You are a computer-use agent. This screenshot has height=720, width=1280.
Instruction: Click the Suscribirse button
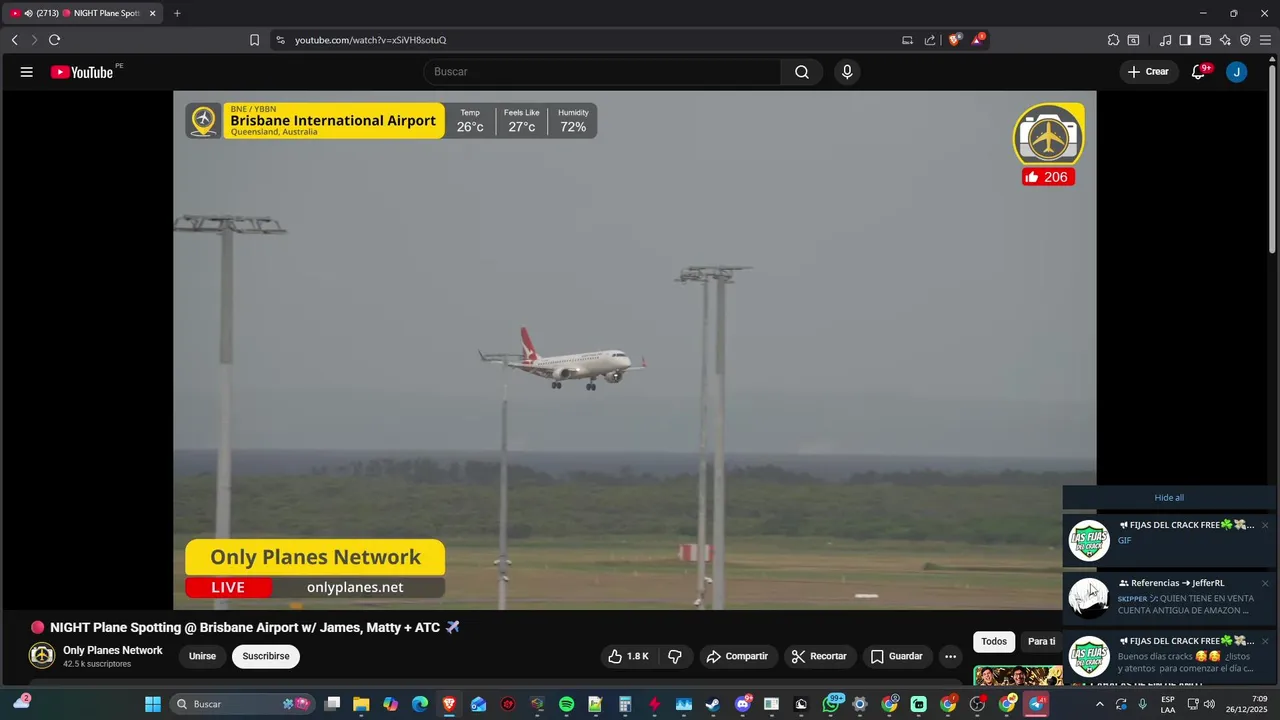(x=266, y=656)
